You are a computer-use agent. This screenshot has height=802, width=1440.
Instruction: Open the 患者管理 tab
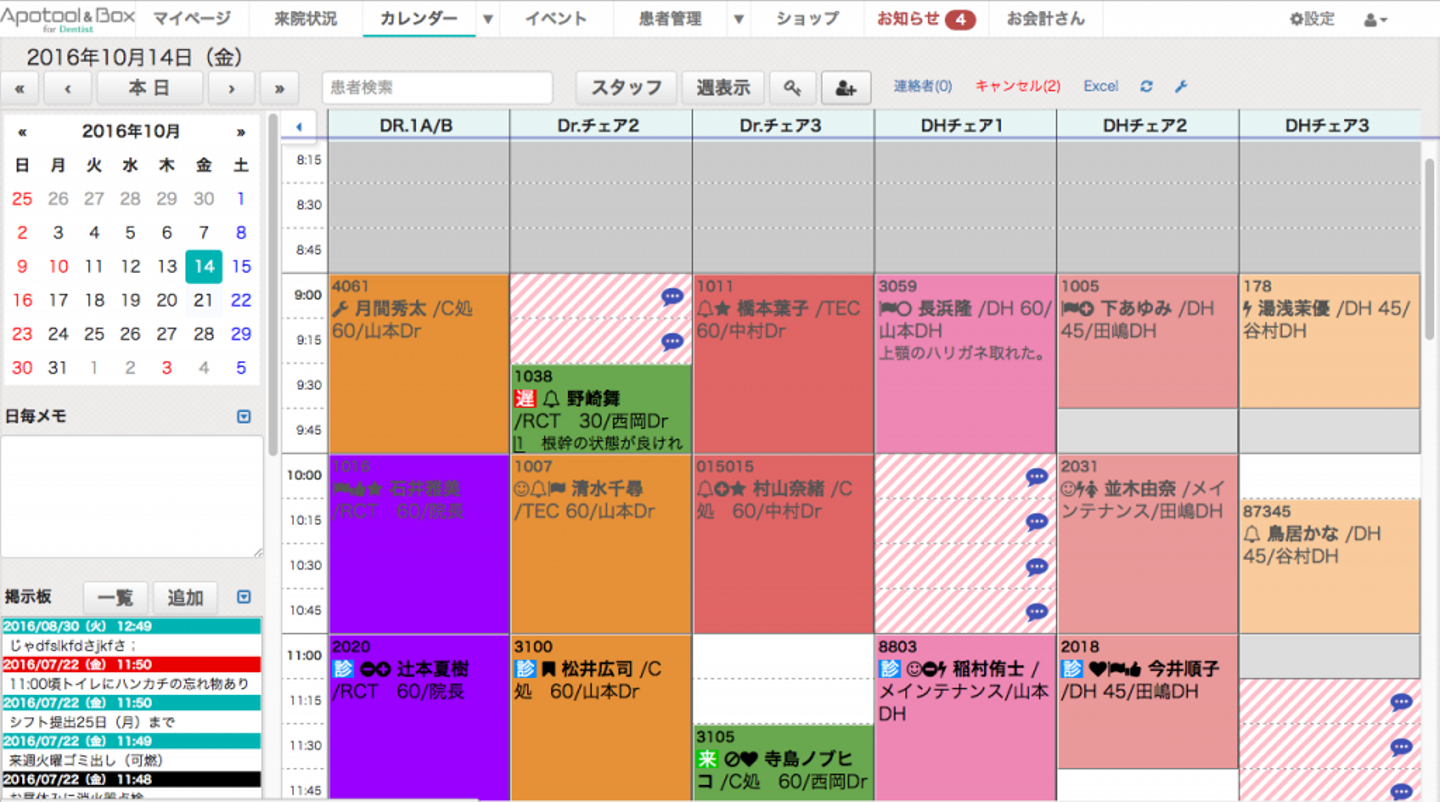pos(670,19)
